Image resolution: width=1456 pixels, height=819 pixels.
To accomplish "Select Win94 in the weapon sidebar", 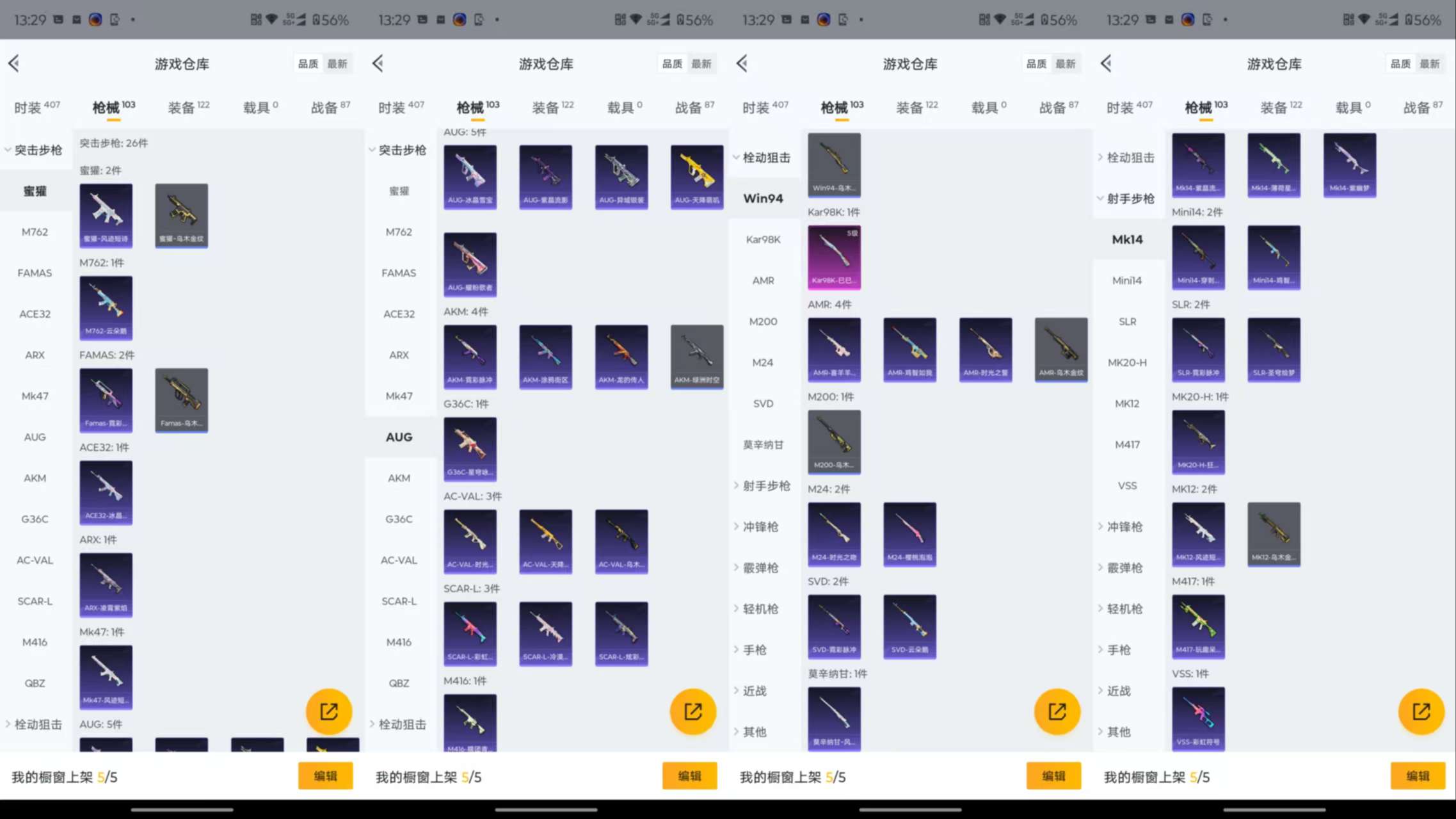I will point(763,199).
